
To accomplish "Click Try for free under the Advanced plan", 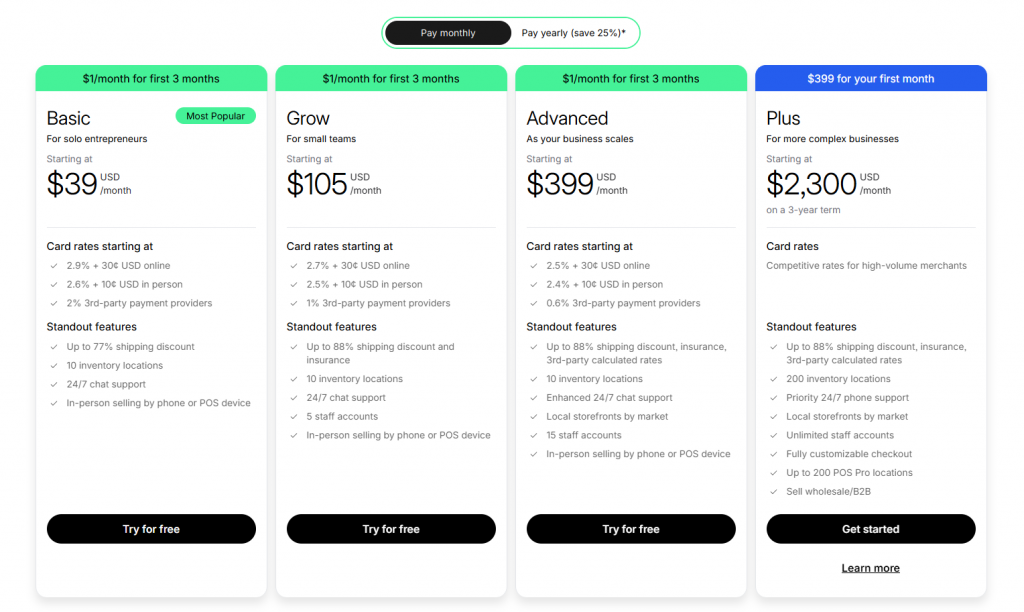I will click(x=630, y=529).
